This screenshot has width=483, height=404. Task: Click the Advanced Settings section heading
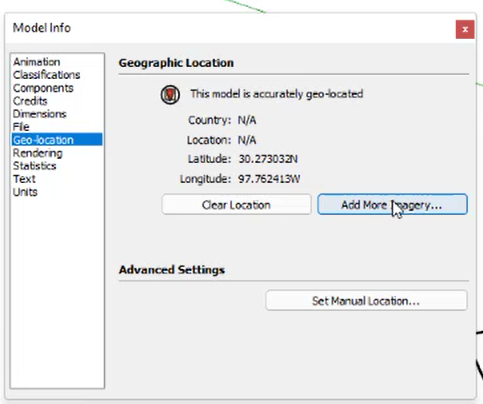[172, 269]
